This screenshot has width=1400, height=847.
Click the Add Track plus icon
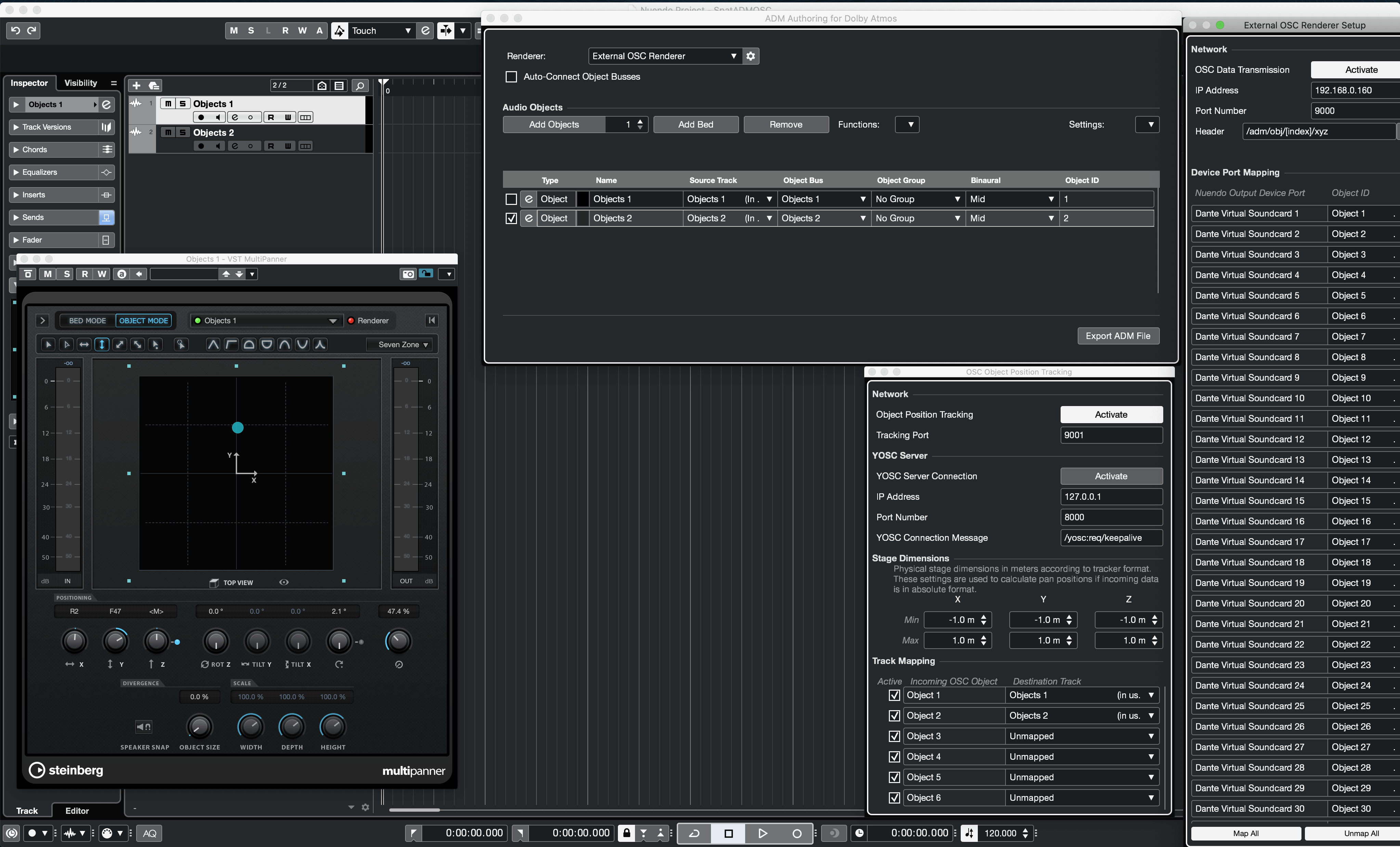coord(137,86)
